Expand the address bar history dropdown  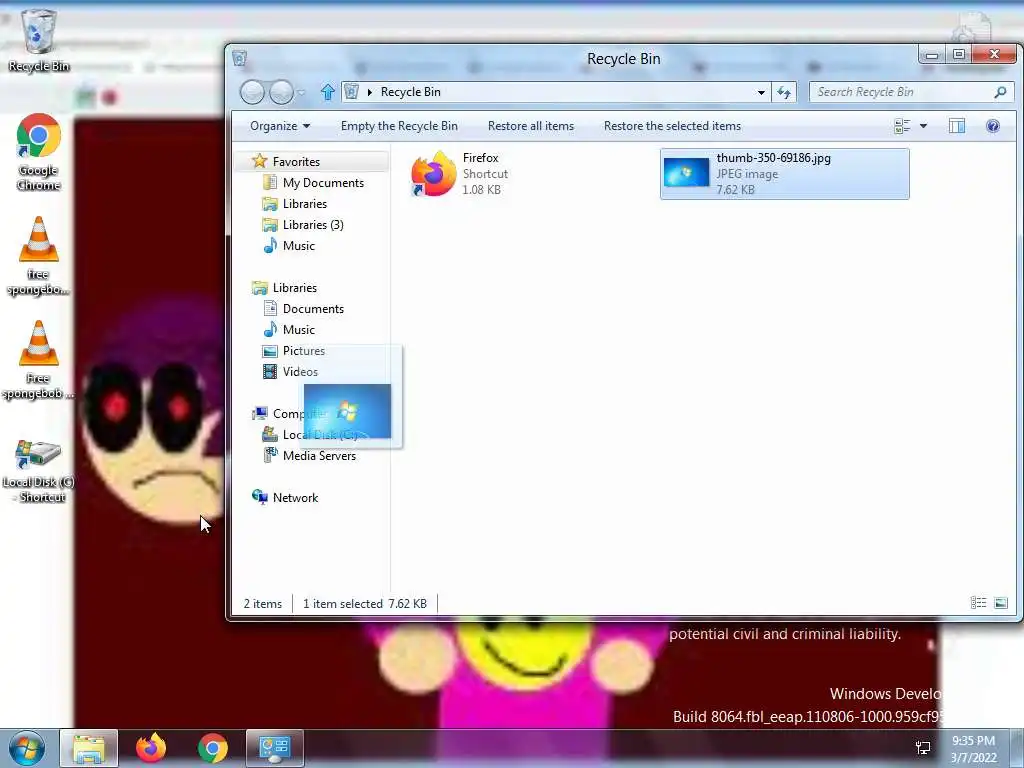(x=761, y=92)
